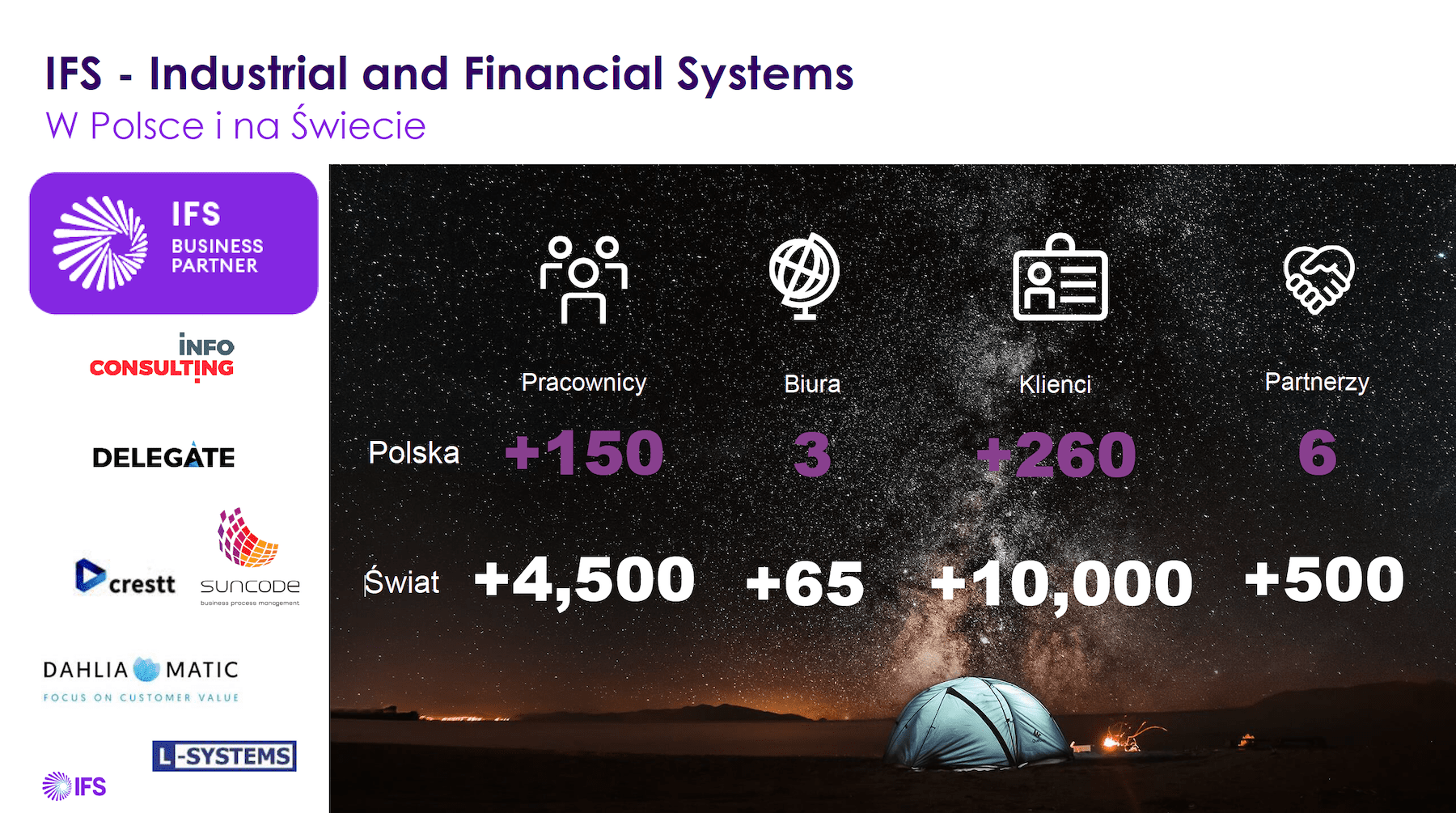Click the Info Consulting logo
This screenshot has height=813, width=1456.
pyautogui.click(x=162, y=357)
